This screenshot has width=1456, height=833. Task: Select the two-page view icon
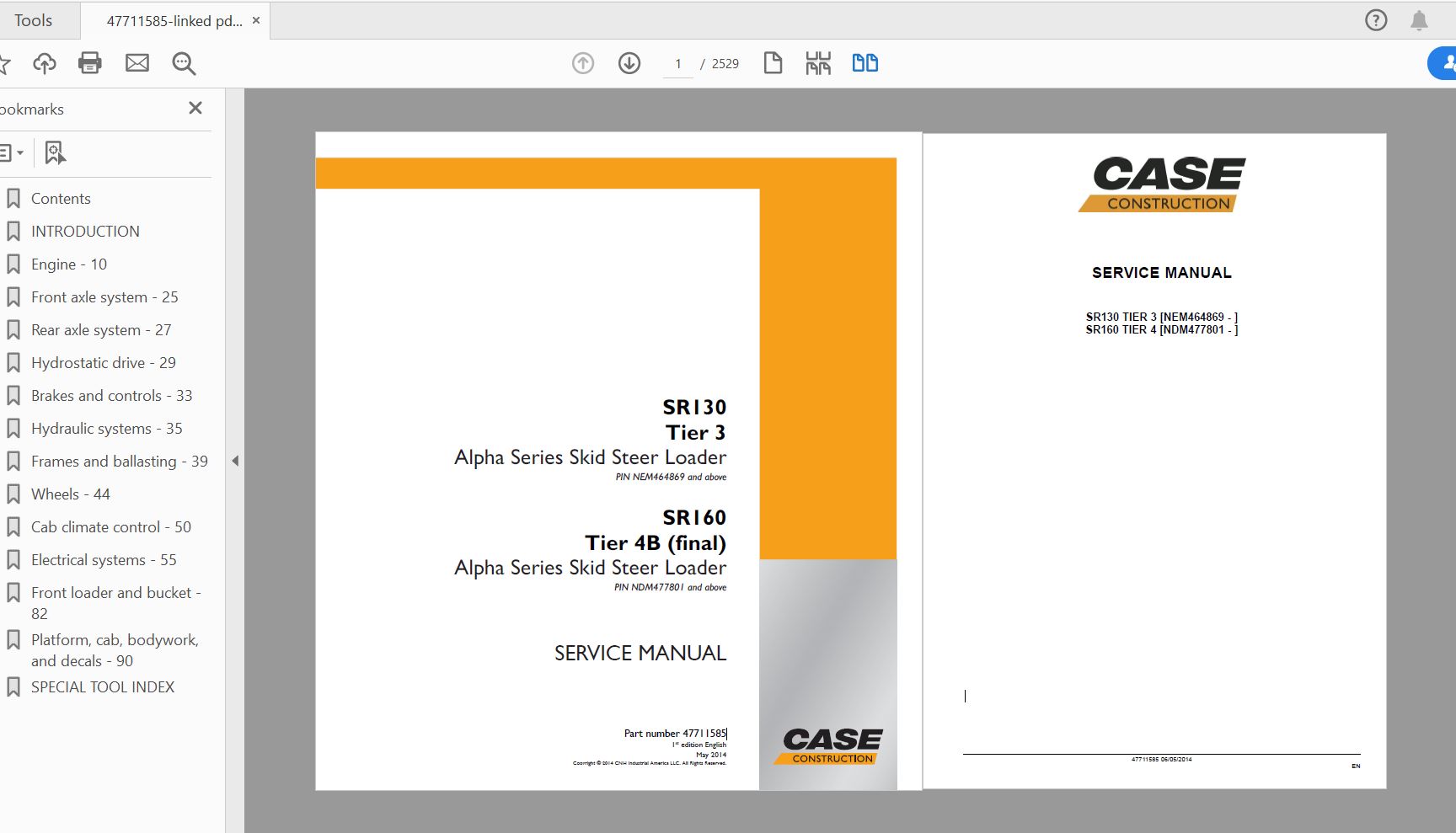click(865, 63)
